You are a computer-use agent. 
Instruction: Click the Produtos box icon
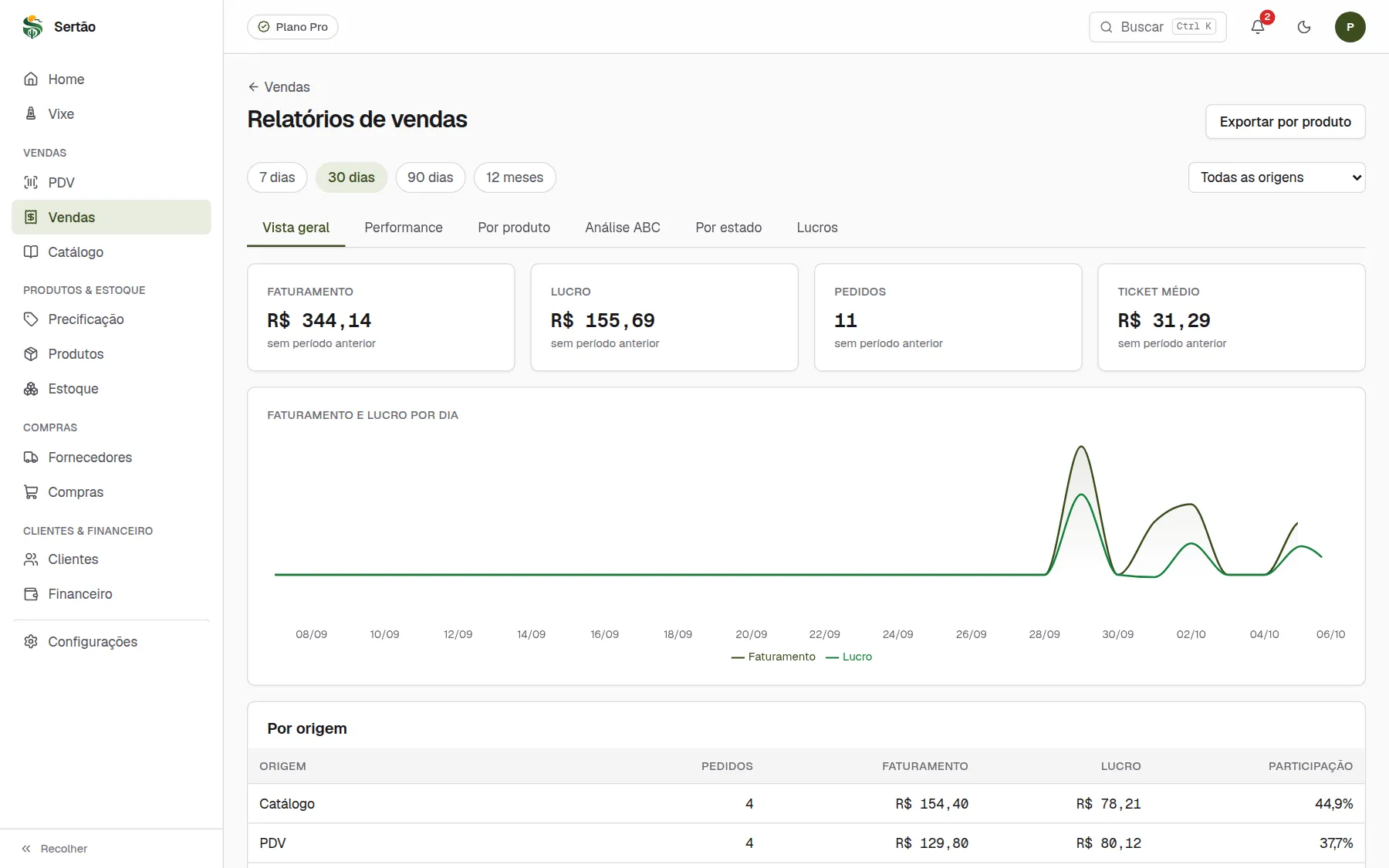(31, 353)
